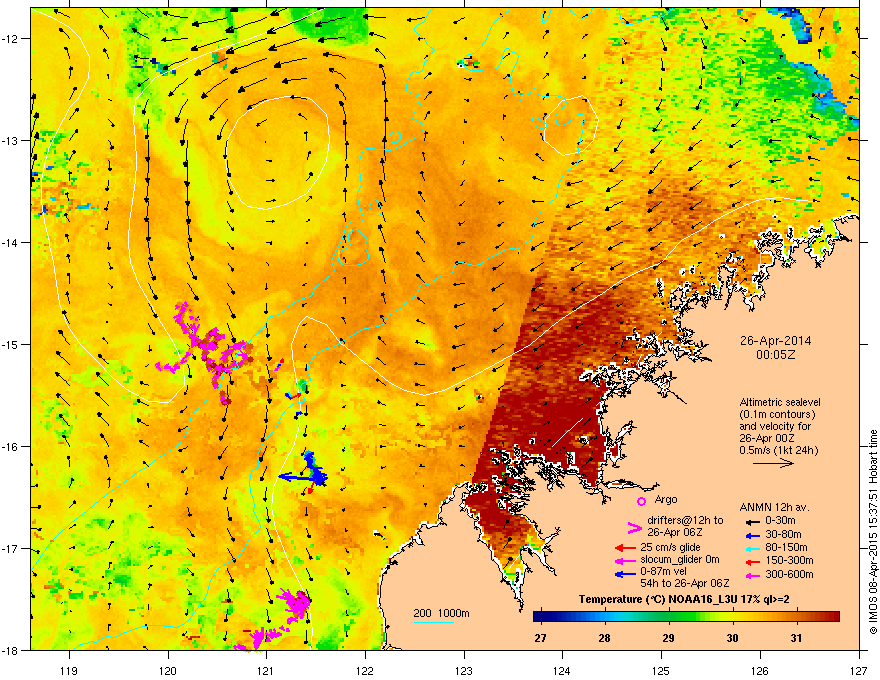880x680 pixels.
Task: Click the 'drifters@12h to' legend label
Action: pos(685,521)
